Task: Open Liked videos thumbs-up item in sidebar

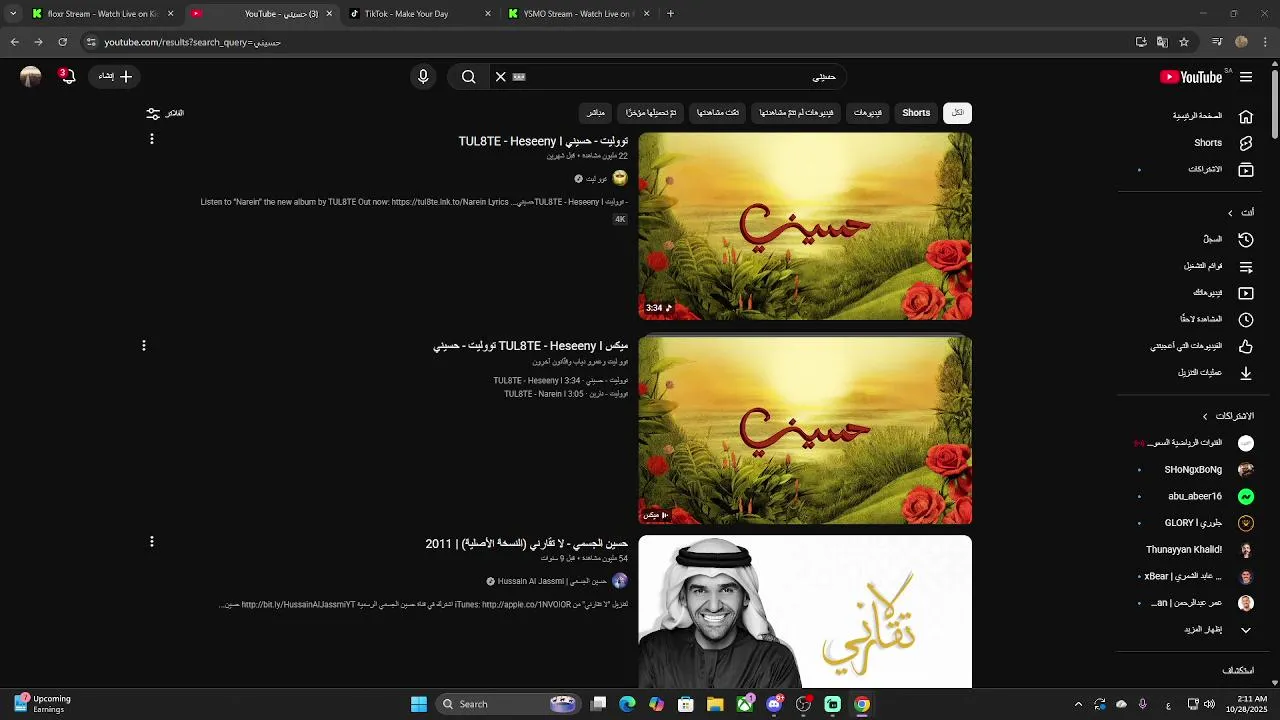Action: click(x=1246, y=346)
